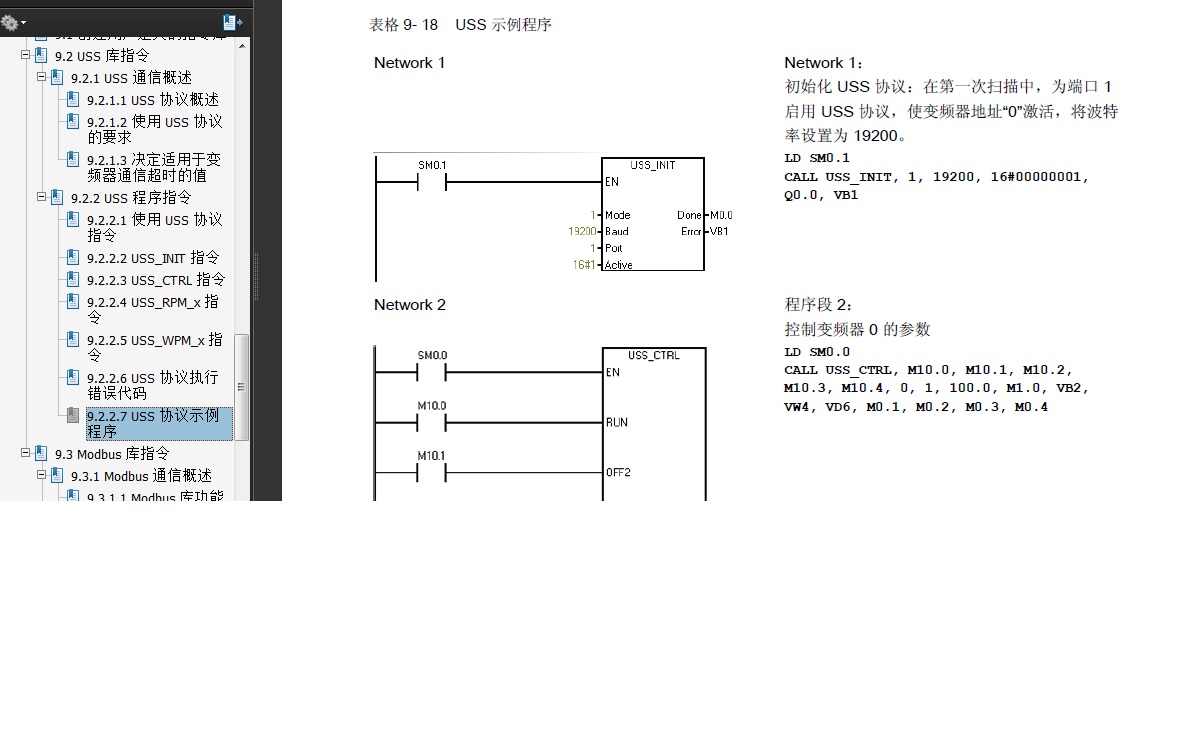The width and height of the screenshot is (1189, 750).
Task: Collapse the 9.2.2 USS 程序指令 node
Action: [42, 196]
